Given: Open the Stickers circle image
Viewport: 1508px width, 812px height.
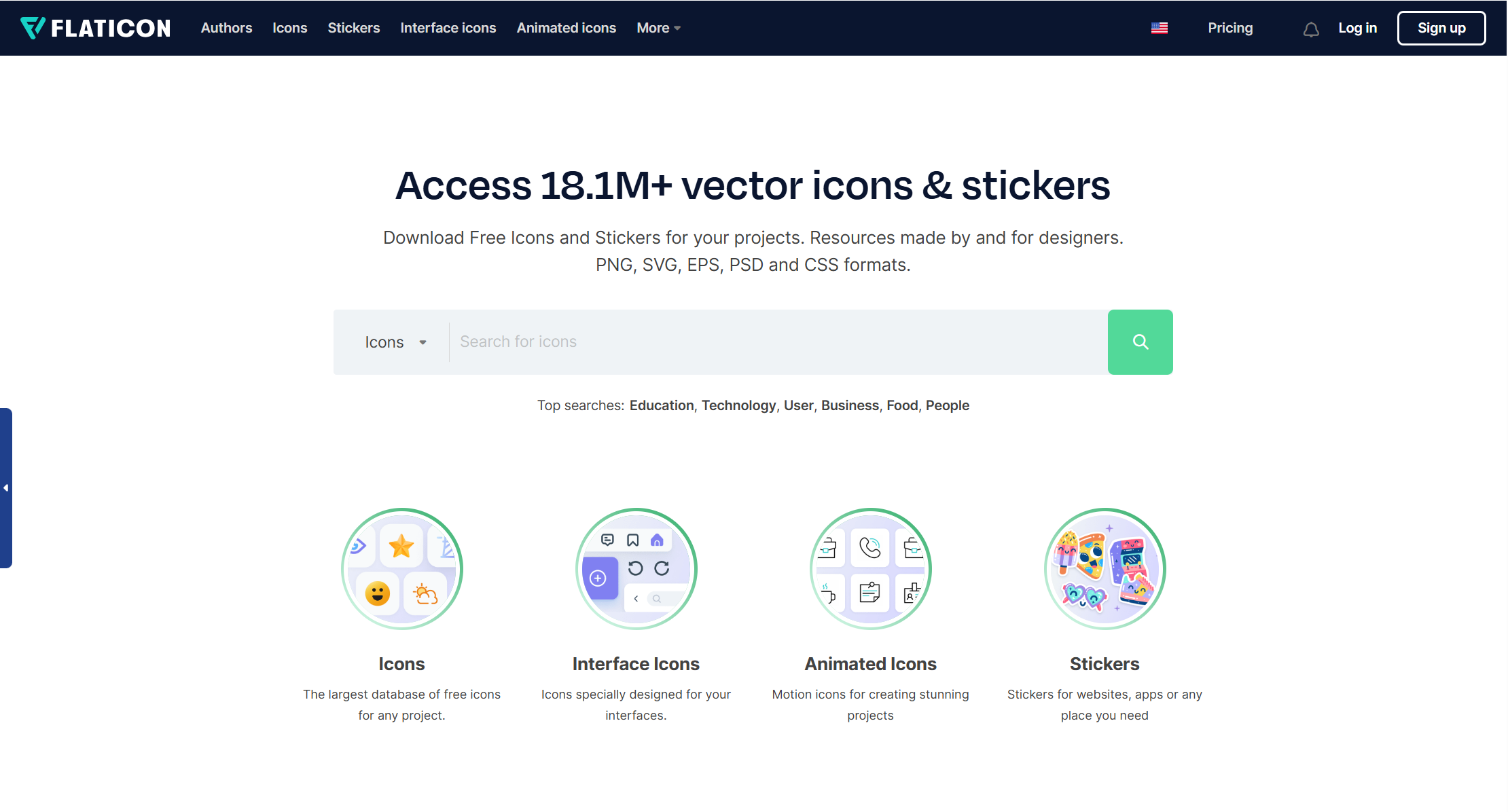Looking at the screenshot, I should [x=1105, y=568].
